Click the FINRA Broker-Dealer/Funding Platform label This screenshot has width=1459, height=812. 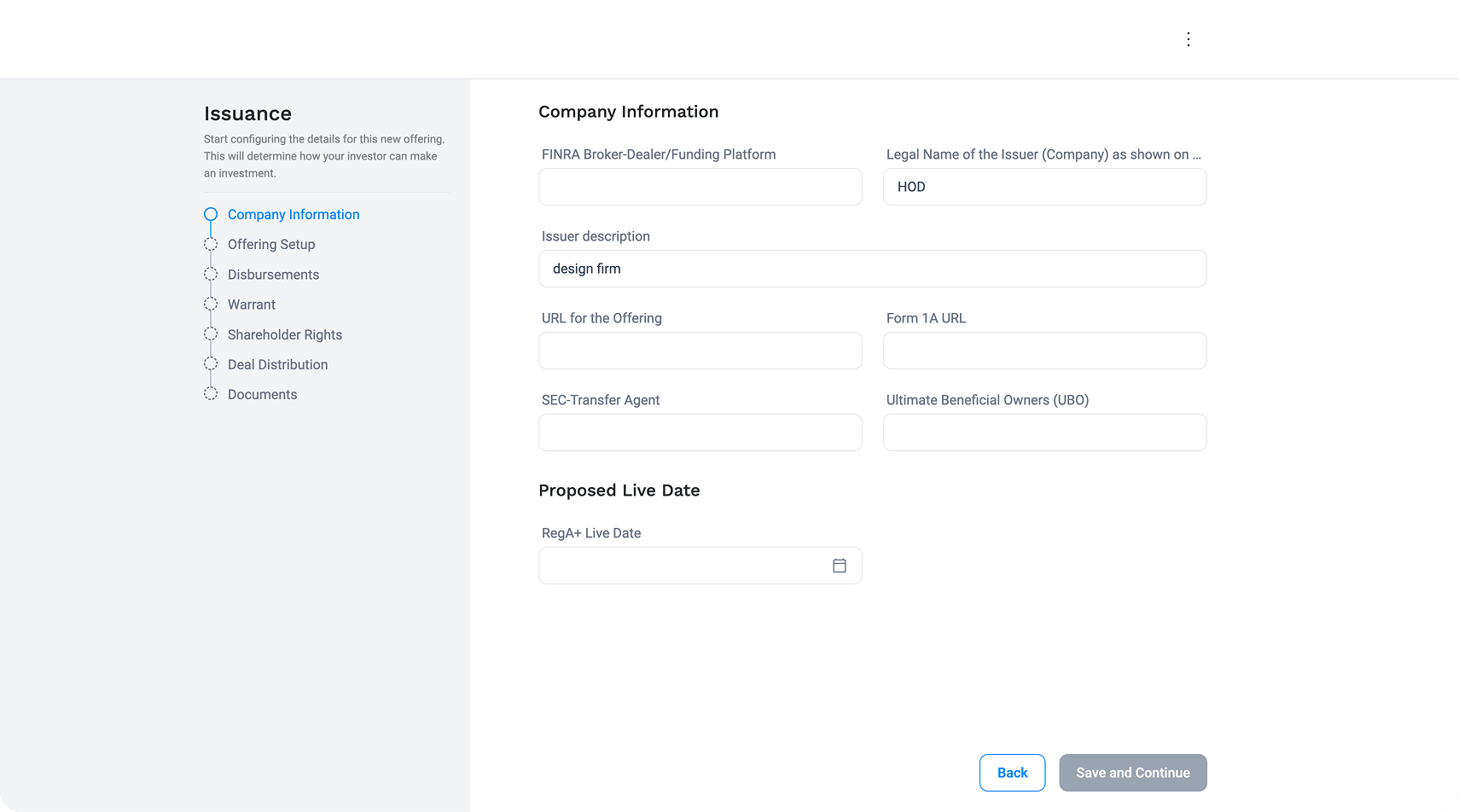[659, 154]
